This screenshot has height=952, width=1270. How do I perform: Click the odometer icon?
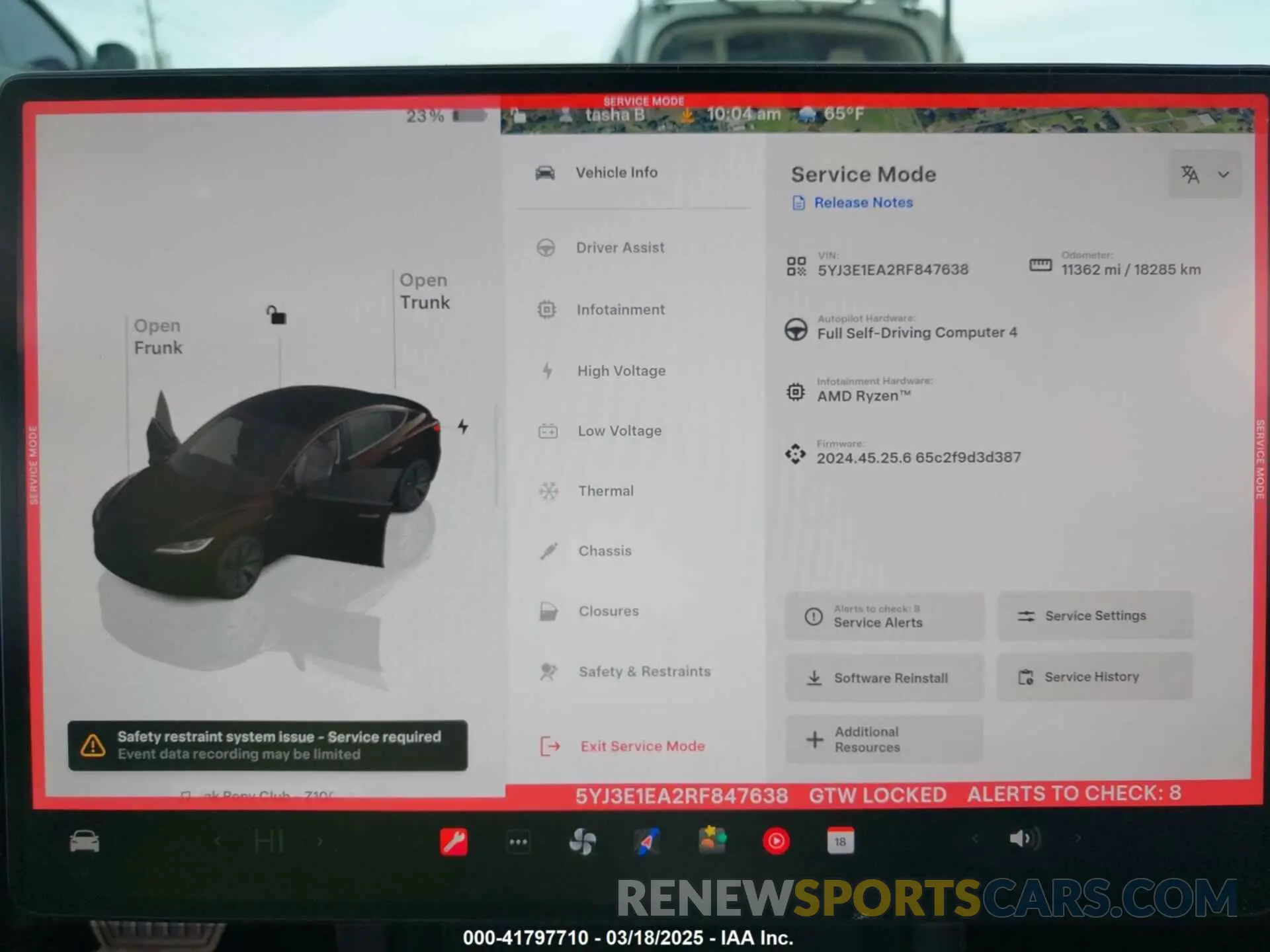tap(1040, 266)
